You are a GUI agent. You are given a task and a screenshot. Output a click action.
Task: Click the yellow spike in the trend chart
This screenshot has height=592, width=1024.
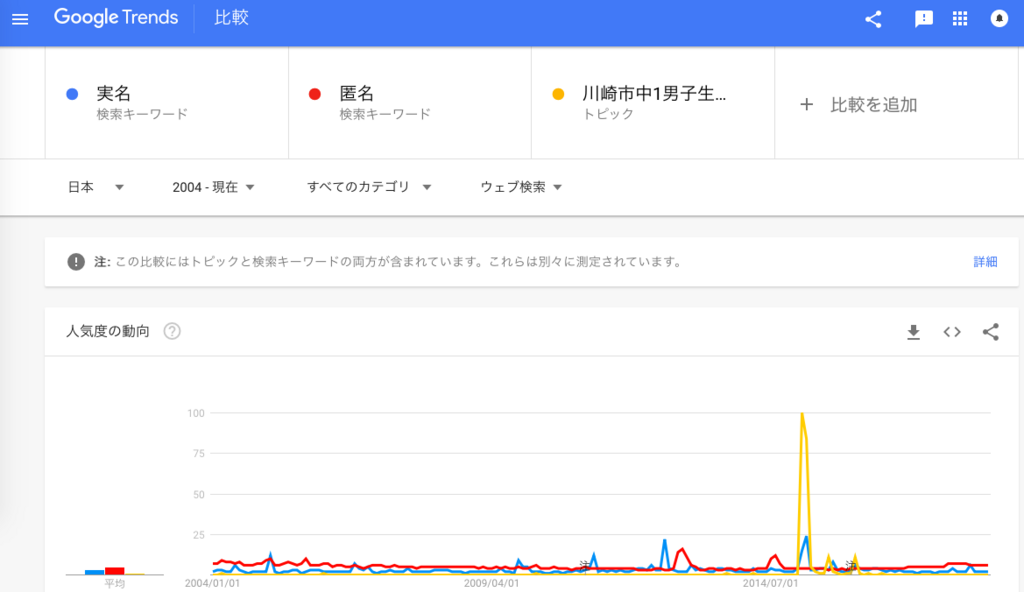click(802, 415)
